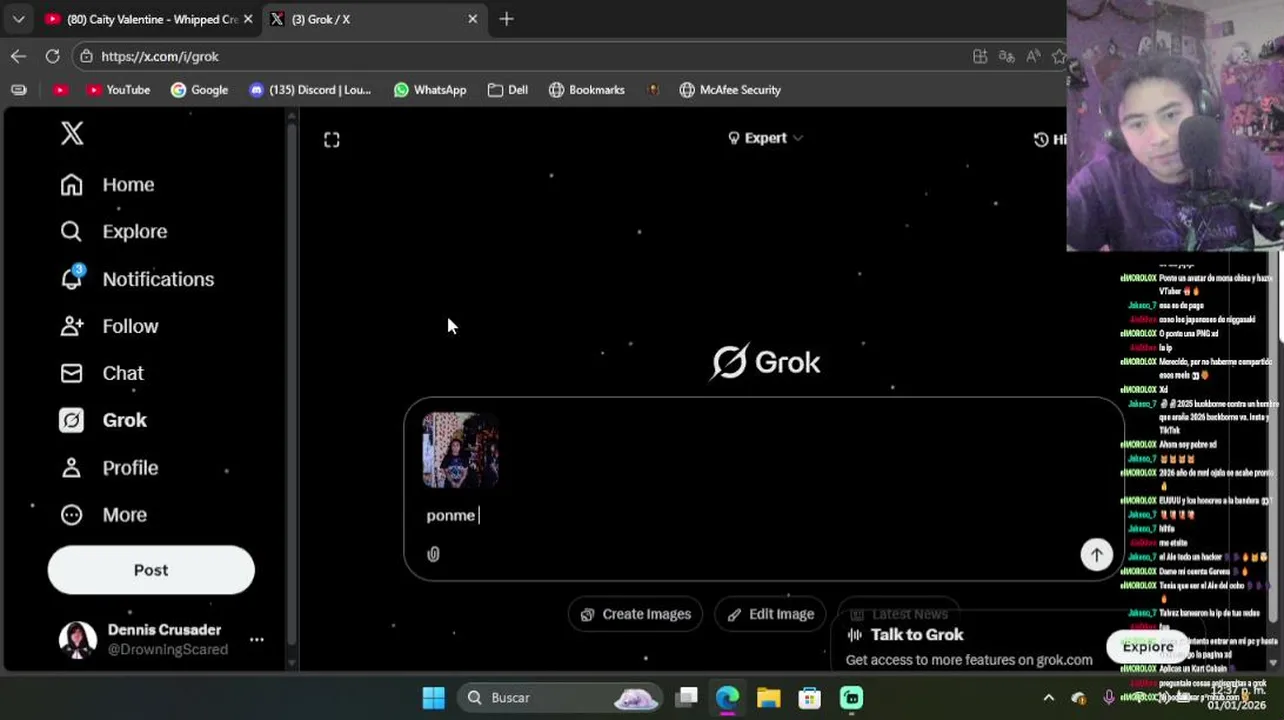Click Talk to Grok
The height and width of the screenshot is (720, 1284).
tap(906, 635)
